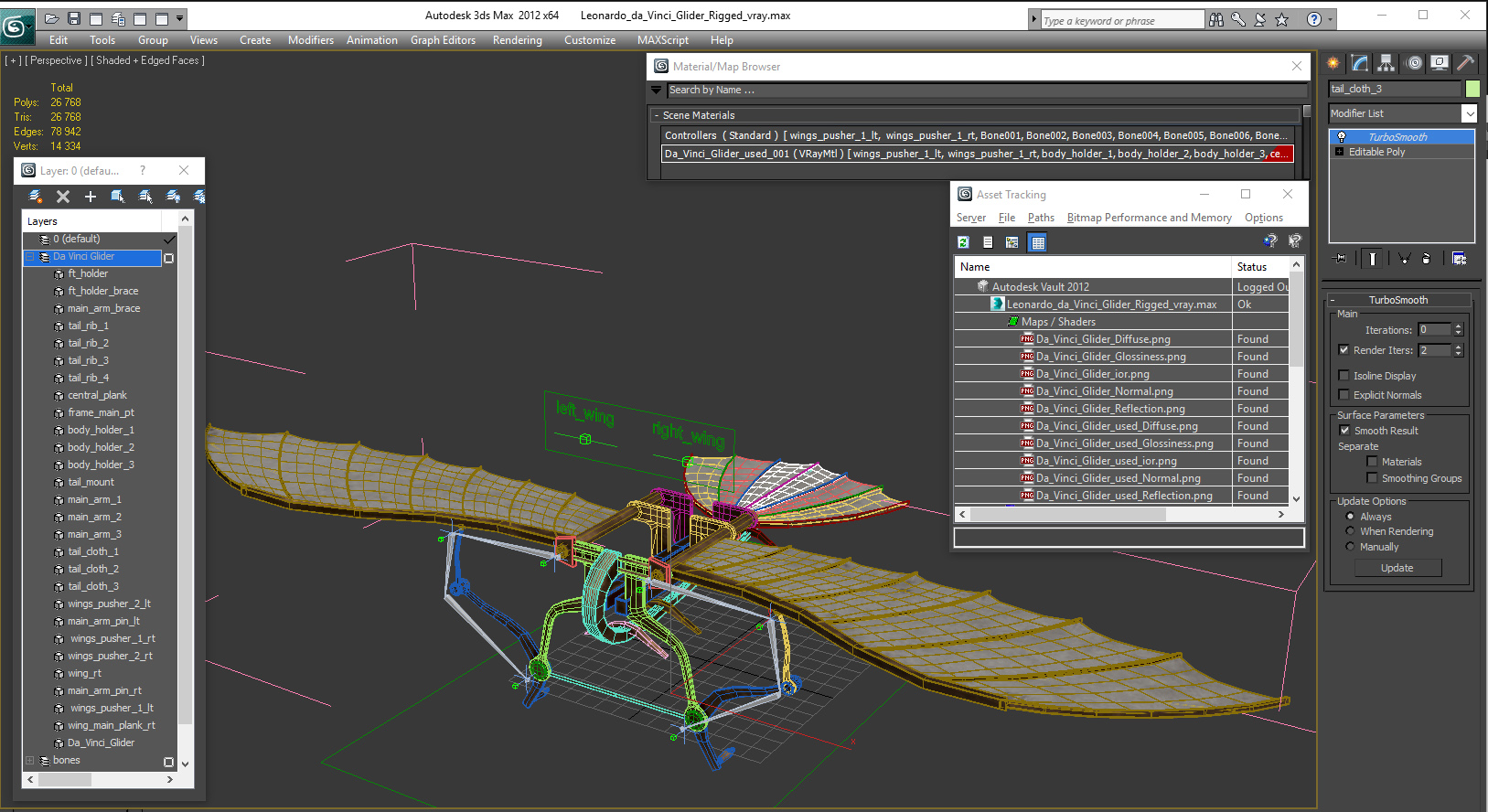
Task: Open the Hierarchy command panel icon
Action: coord(1386,63)
